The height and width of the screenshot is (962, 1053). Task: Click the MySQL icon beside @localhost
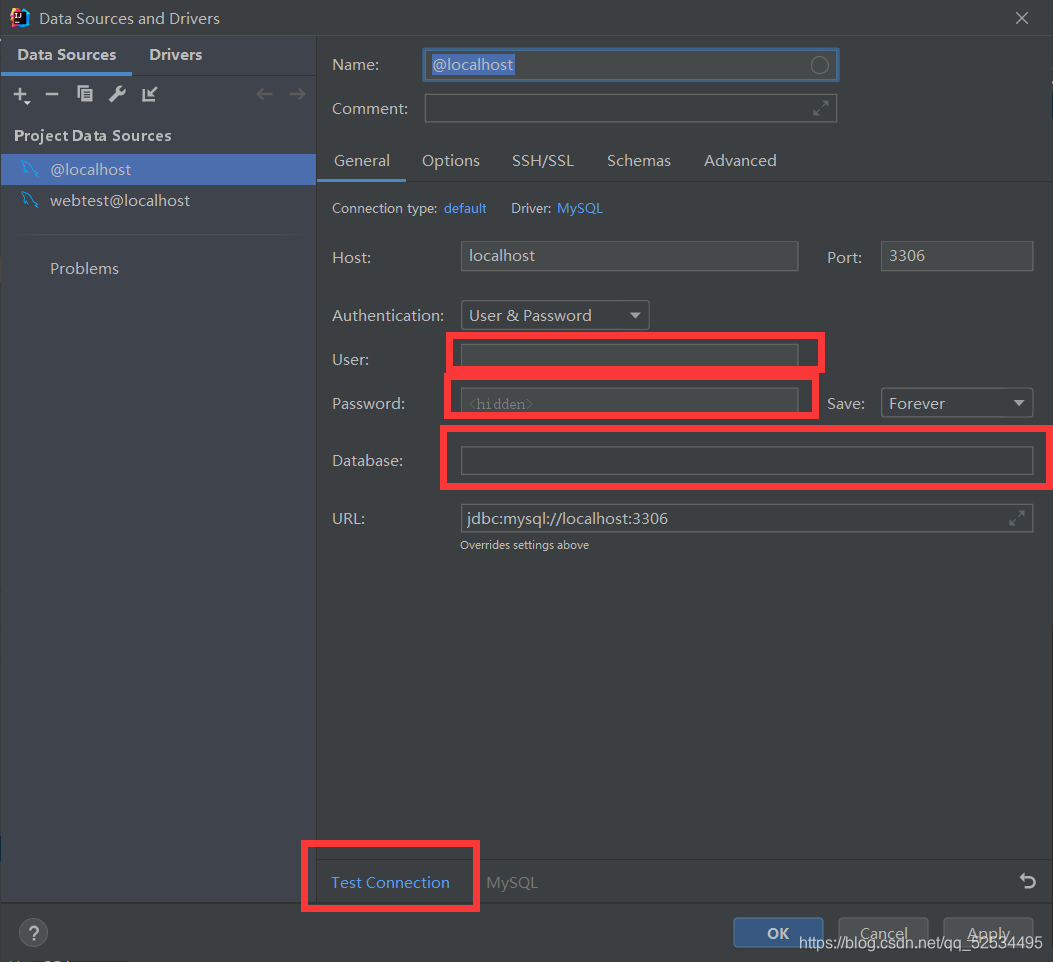(30, 169)
